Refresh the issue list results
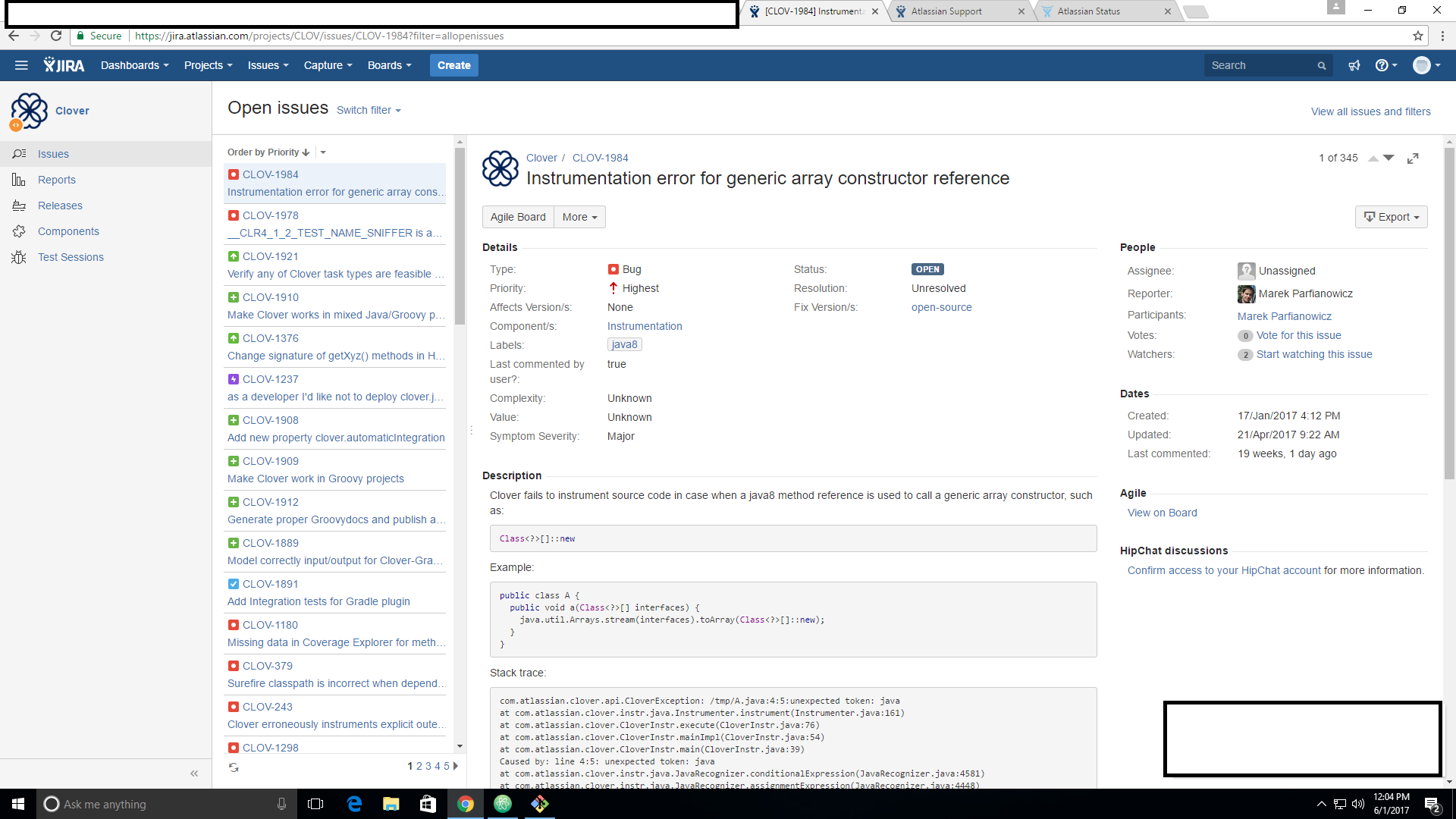 point(234,767)
